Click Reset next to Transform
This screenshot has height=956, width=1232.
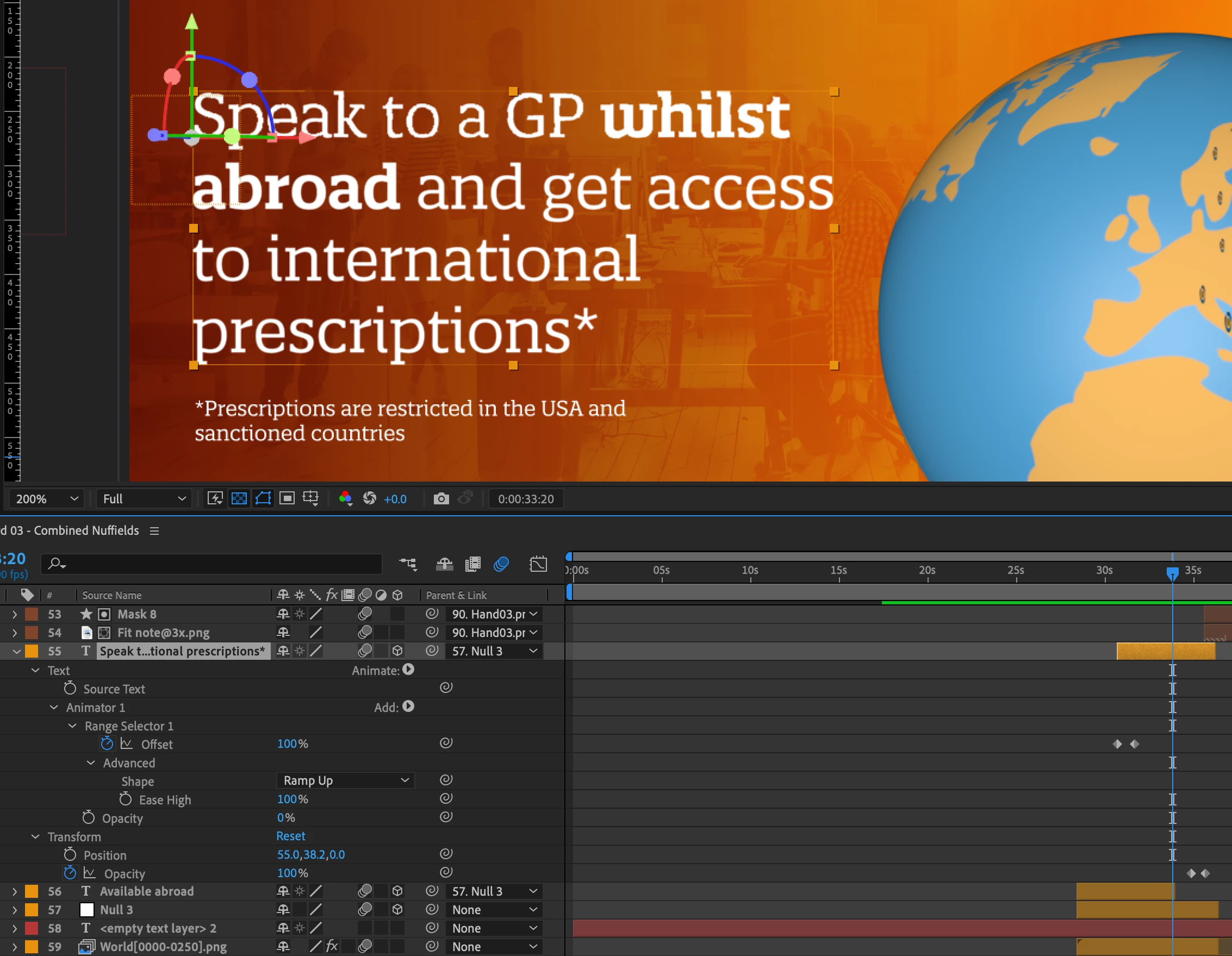tap(290, 836)
